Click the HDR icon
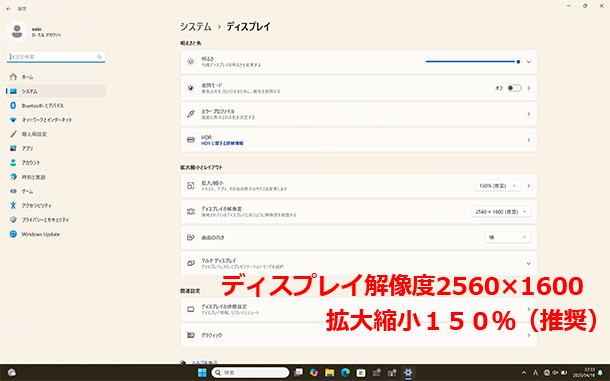 coord(191,140)
